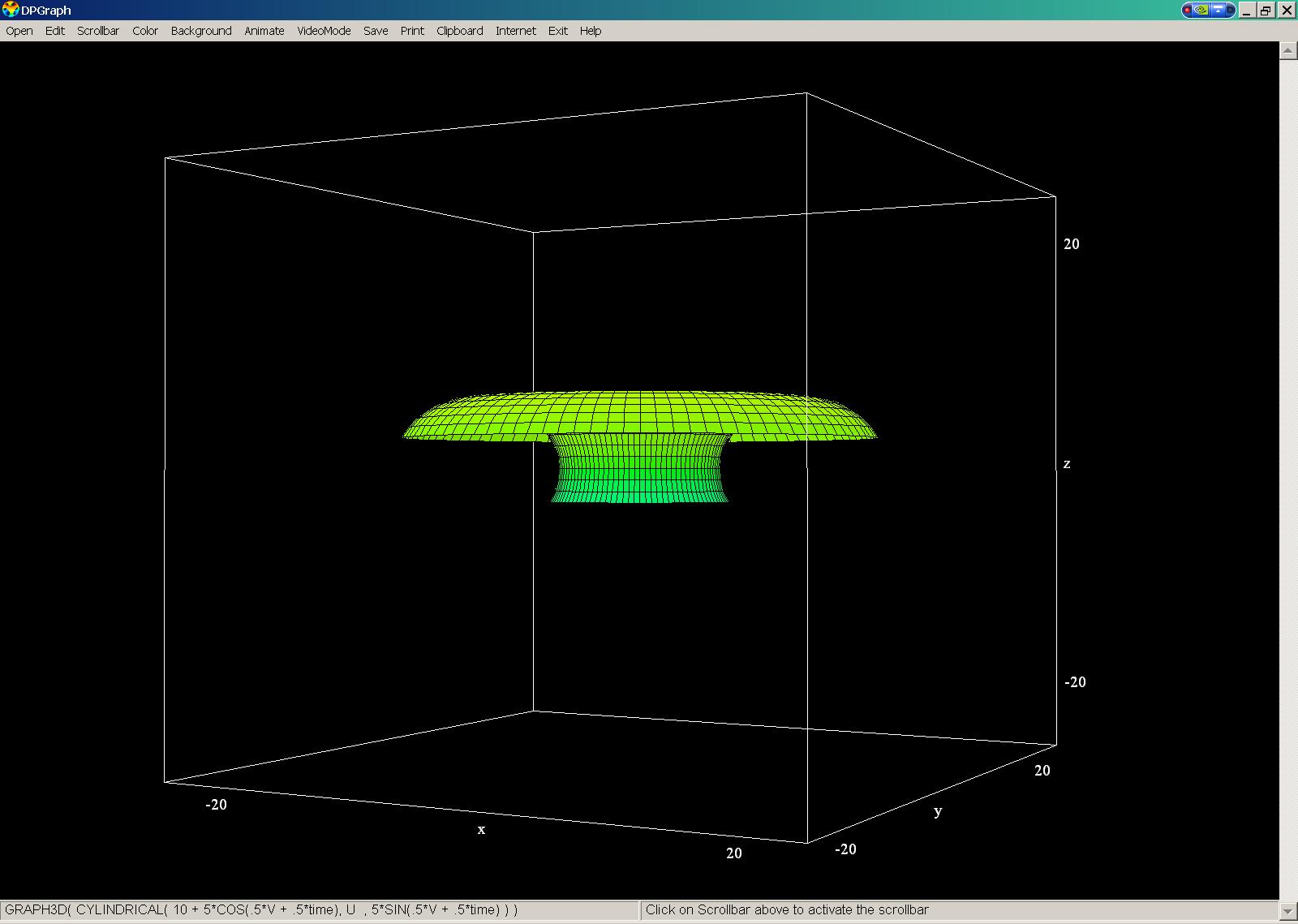Open the Edit menu

tap(55, 31)
